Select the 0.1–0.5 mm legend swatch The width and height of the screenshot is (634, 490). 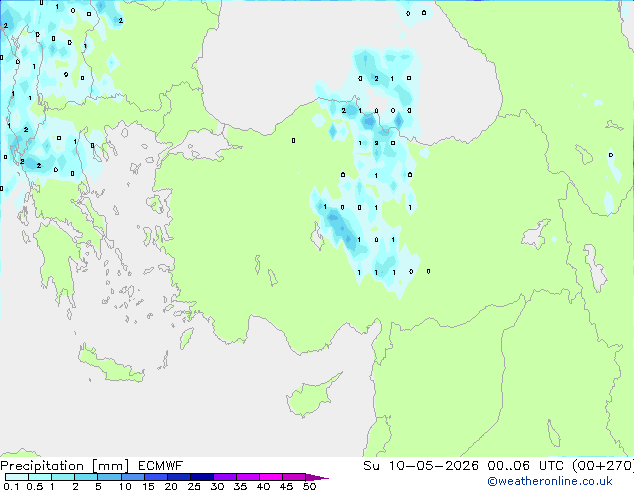click(17, 477)
